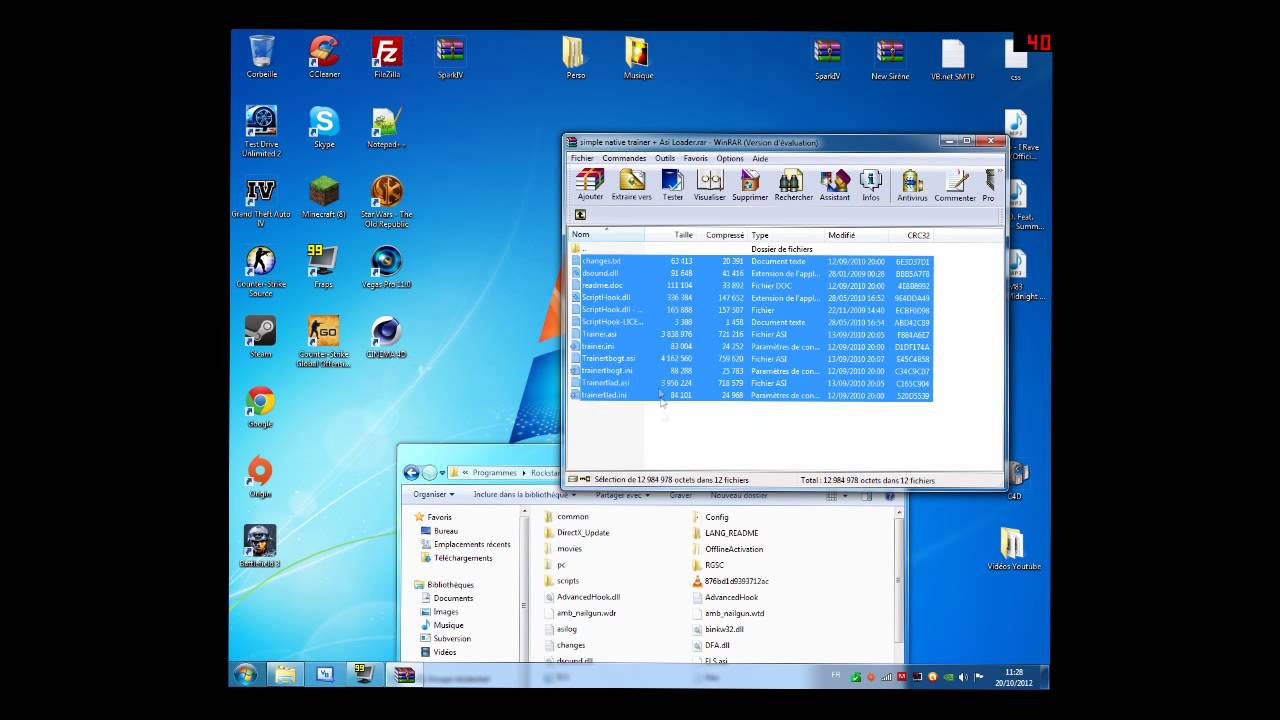Click Nouveau dossier in Explorer toolbar

(x=739, y=495)
